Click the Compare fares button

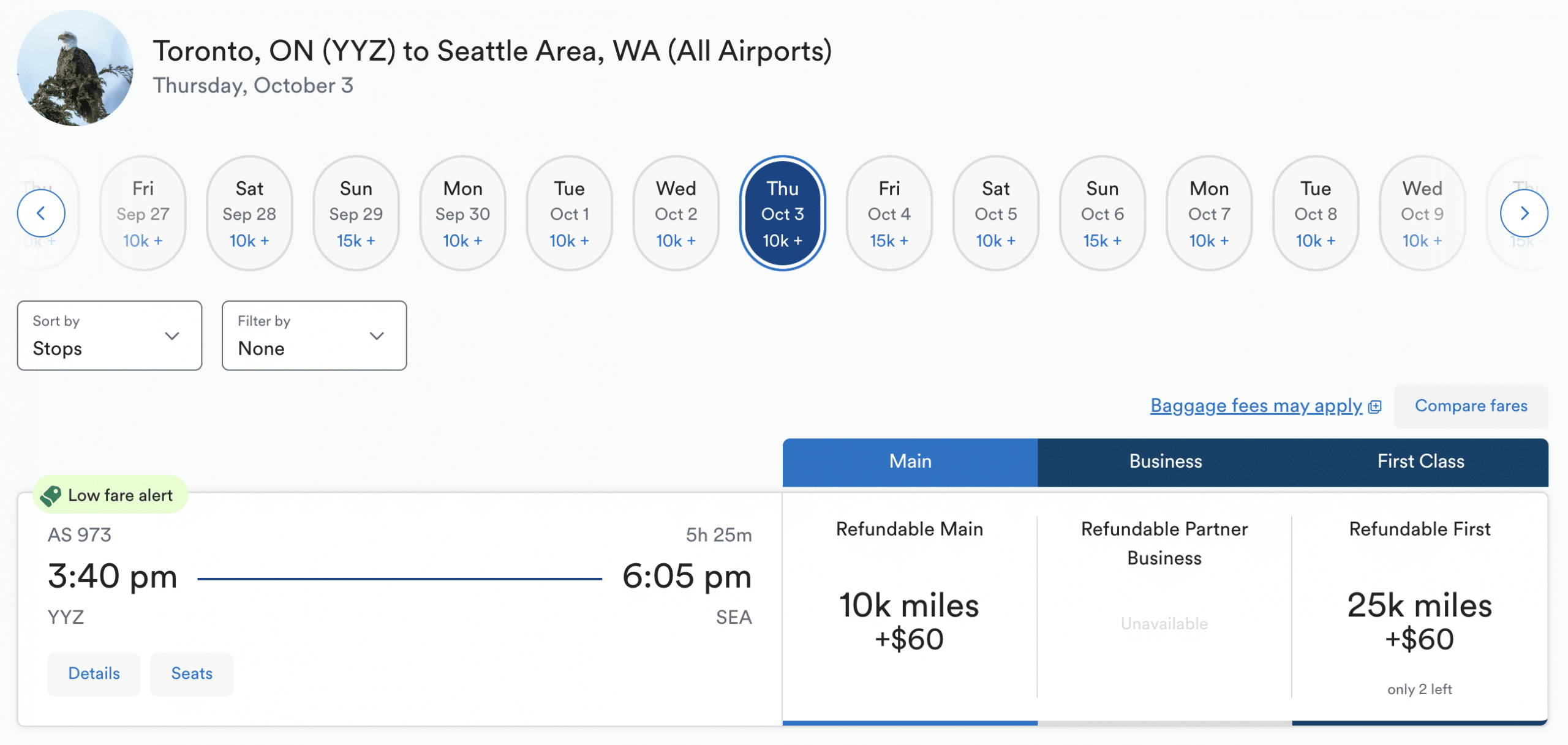point(1471,406)
